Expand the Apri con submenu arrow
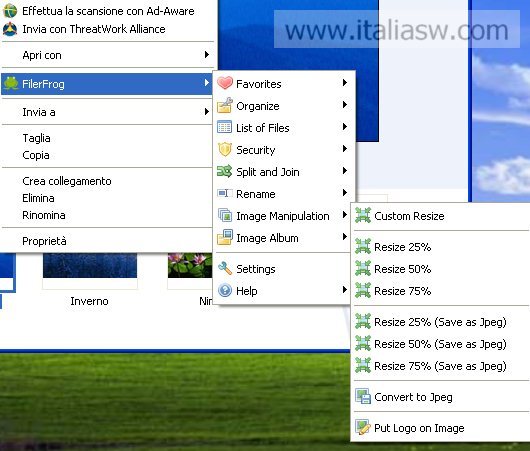 click(207, 54)
